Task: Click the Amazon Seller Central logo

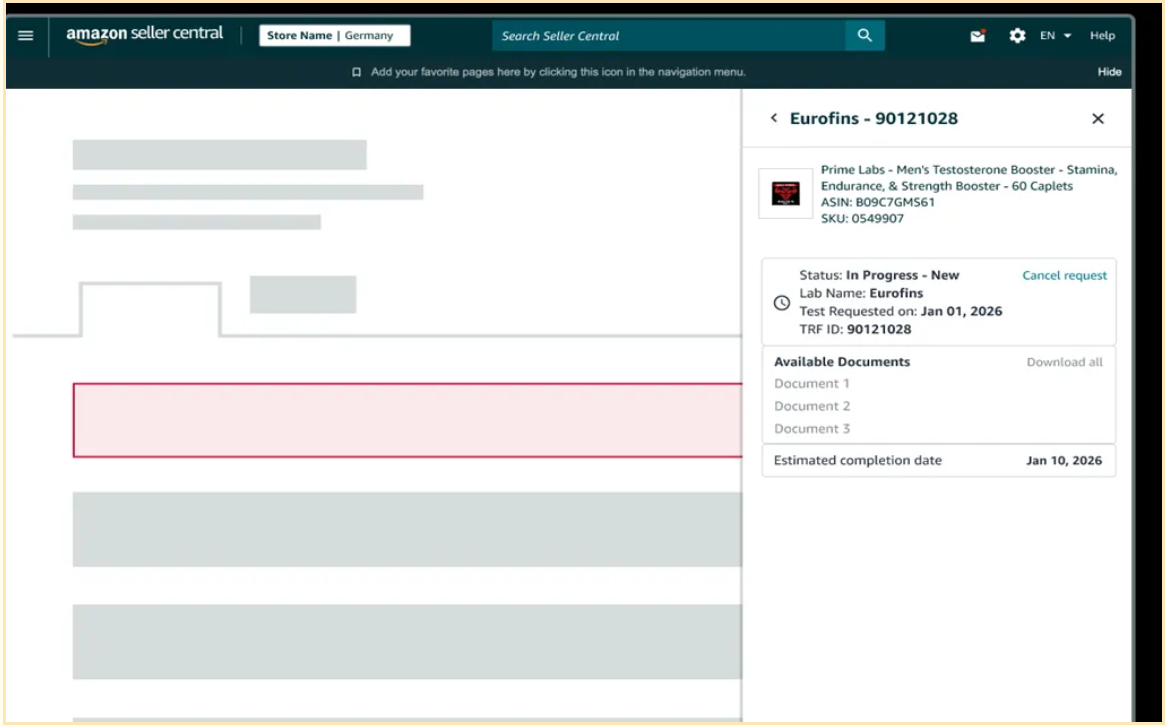Action: tap(144, 35)
